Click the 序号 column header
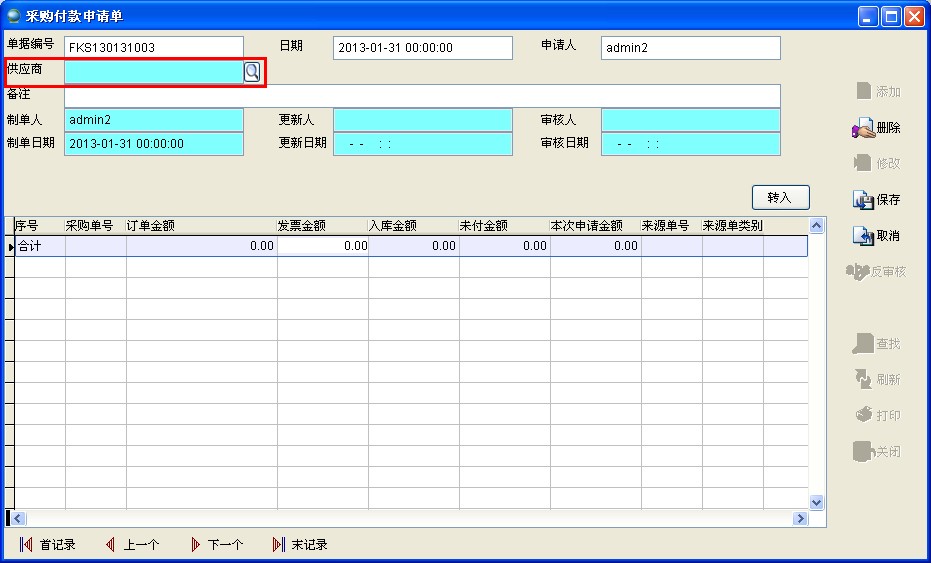Image resolution: width=931 pixels, height=563 pixels. [x=40, y=226]
